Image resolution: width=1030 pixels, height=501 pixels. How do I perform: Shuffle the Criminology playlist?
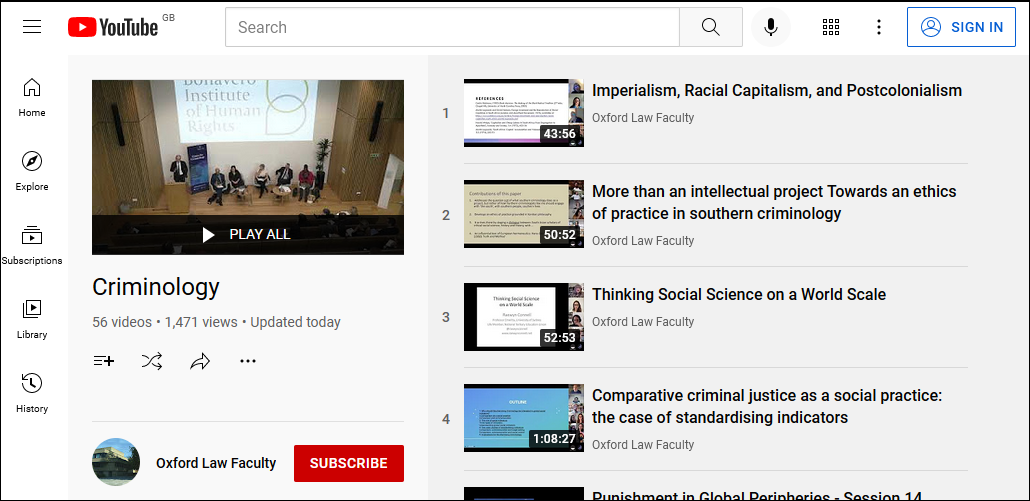tap(152, 360)
